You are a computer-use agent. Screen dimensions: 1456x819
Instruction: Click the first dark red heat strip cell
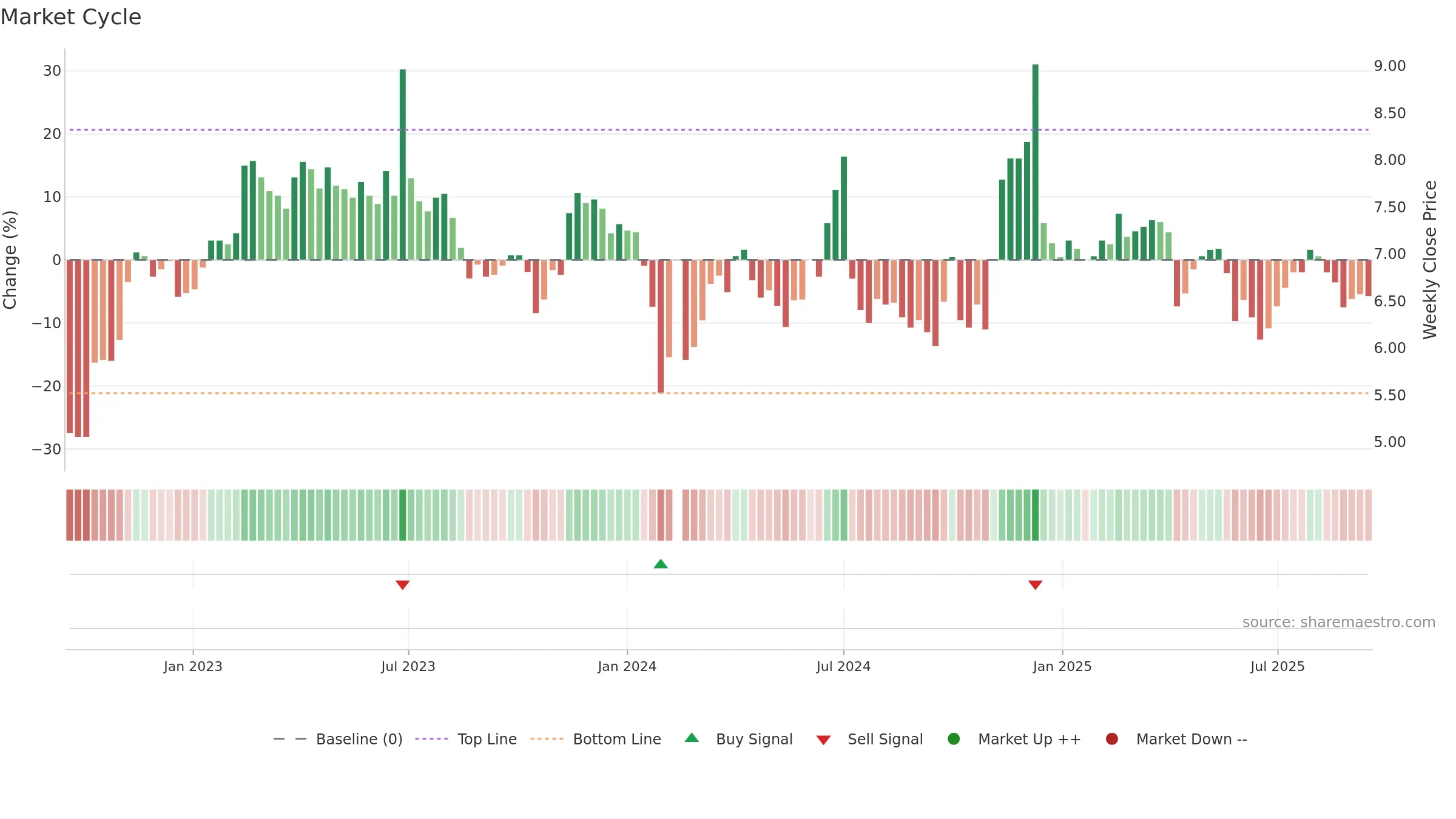[70, 515]
